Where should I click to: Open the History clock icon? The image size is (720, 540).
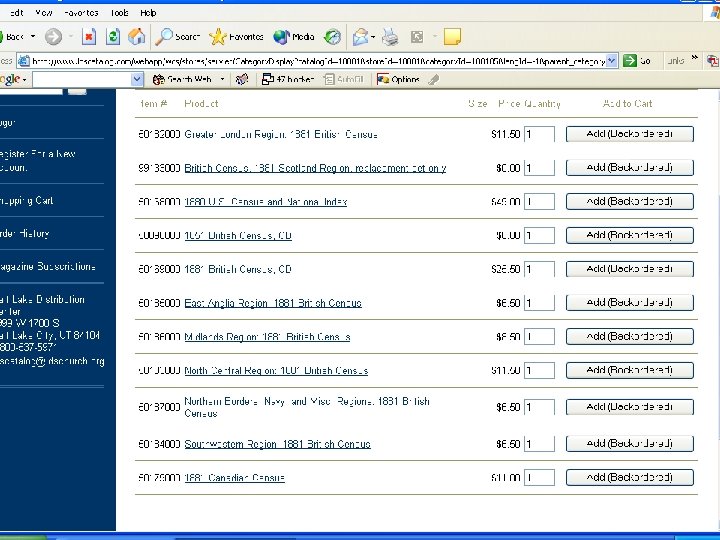[332, 37]
